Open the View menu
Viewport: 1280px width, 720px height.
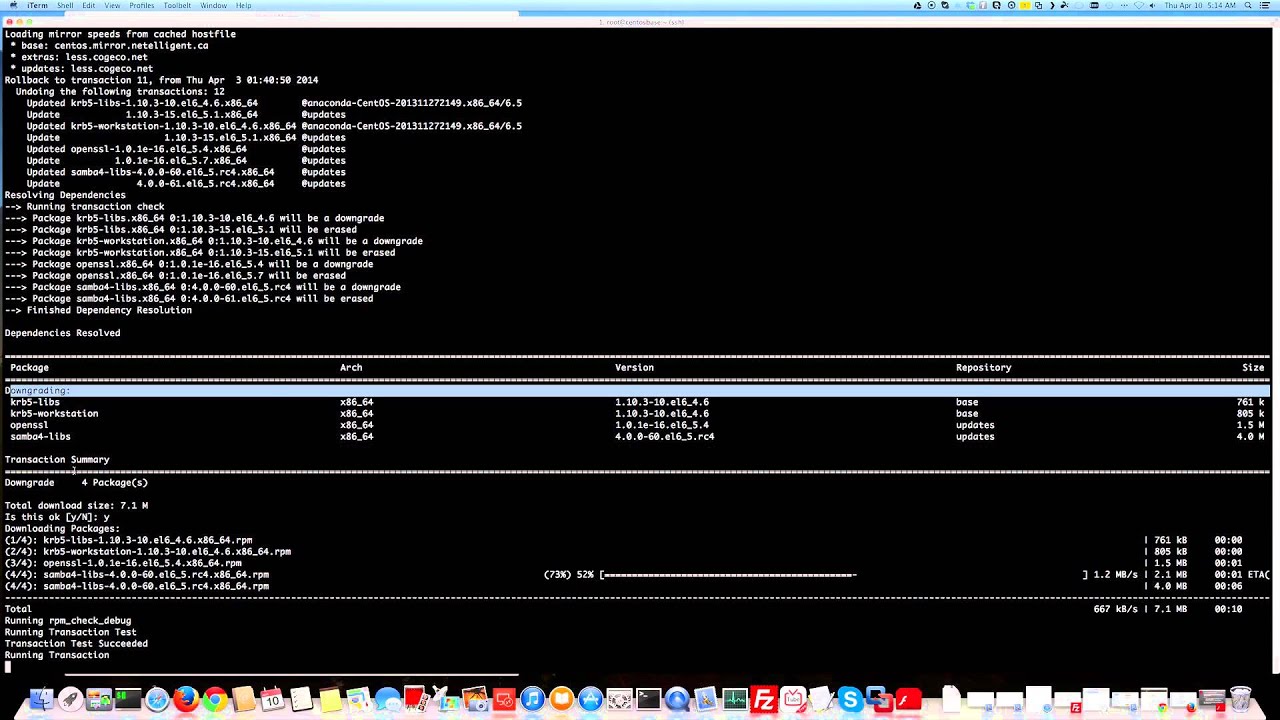click(x=112, y=5)
